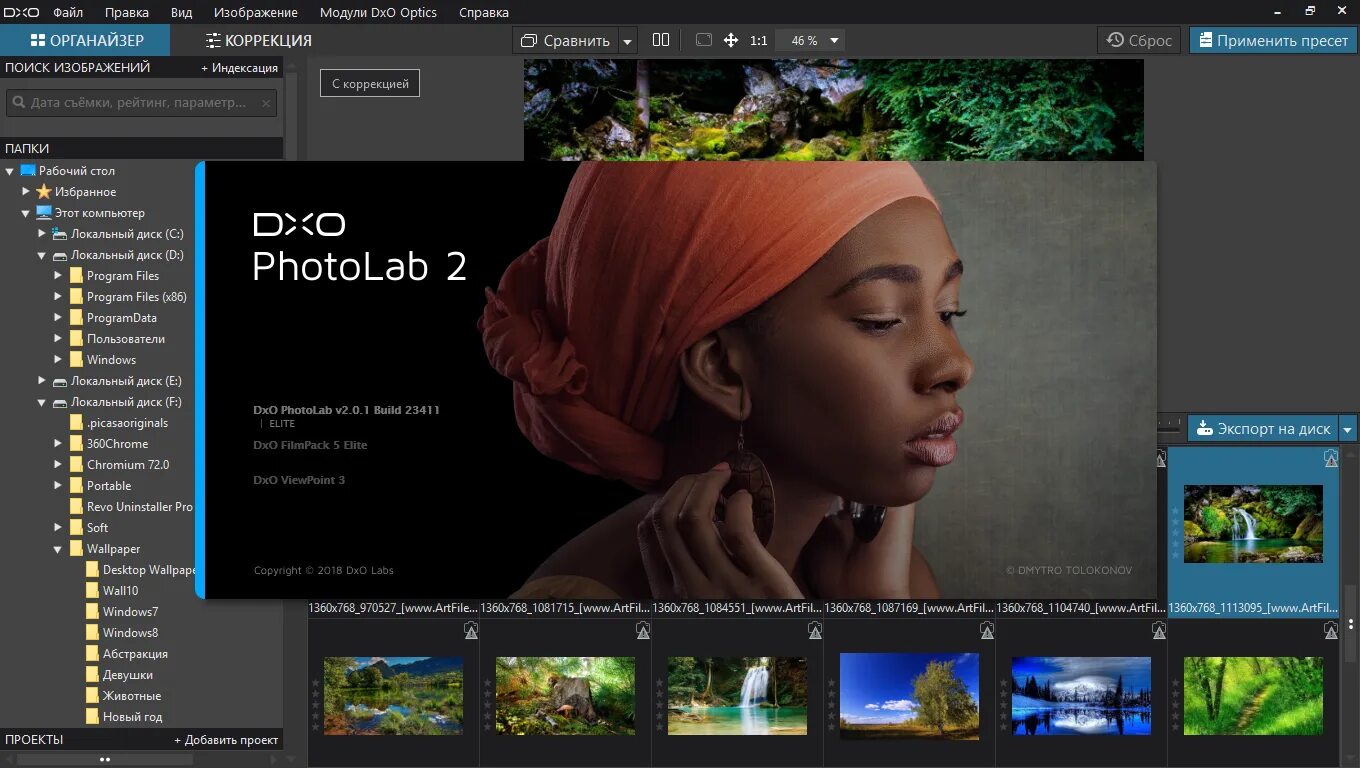This screenshot has width=1360, height=768.
Task: Open the Модули DxO Optics menu
Action: (x=378, y=12)
